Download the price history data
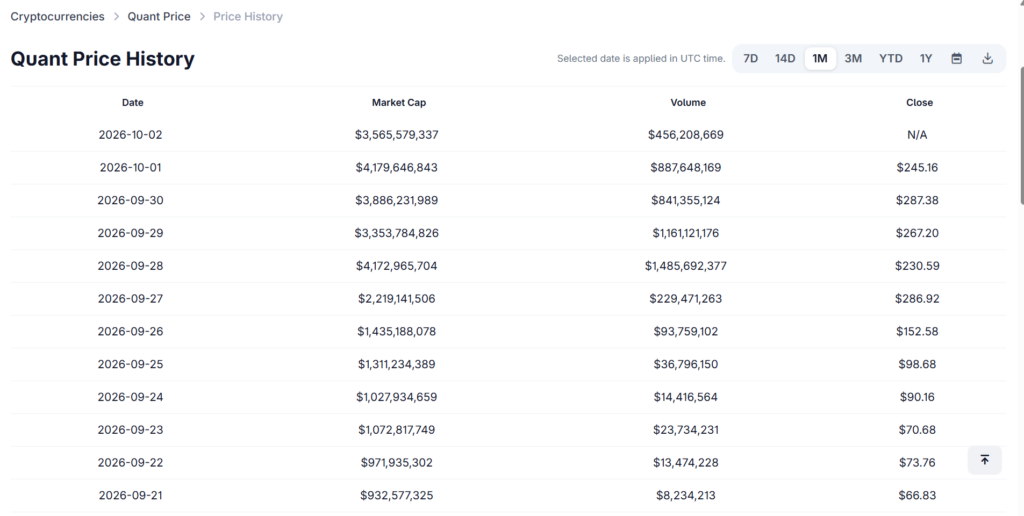Screen dimensions: 1024x516 coord(987,59)
